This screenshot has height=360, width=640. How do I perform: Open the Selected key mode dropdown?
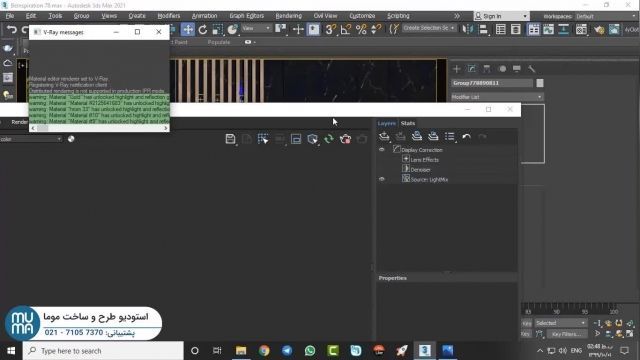561,323
